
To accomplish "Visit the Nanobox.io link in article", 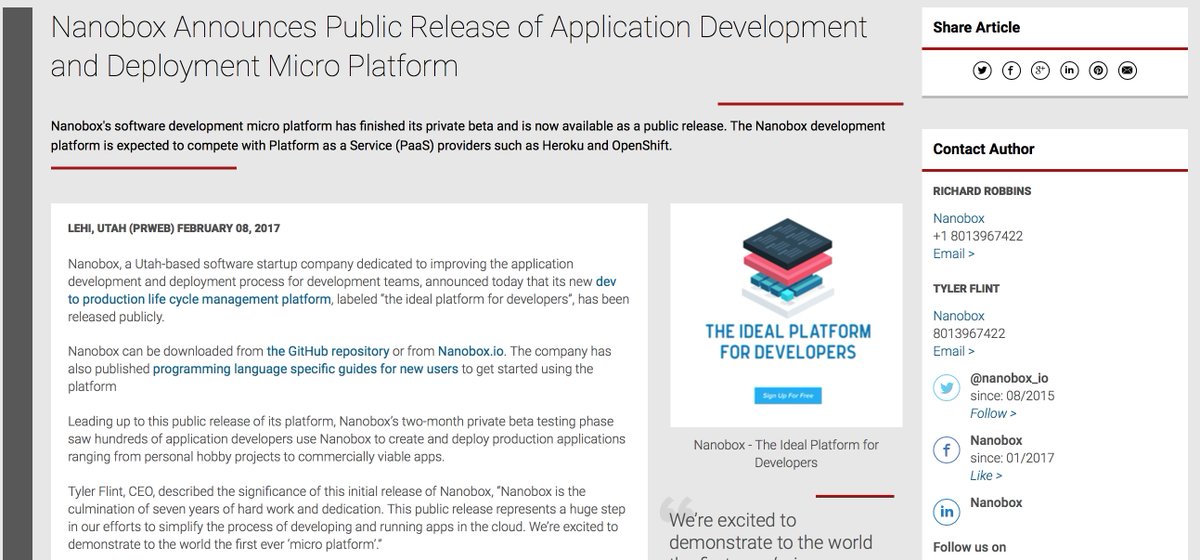I will click(x=471, y=352).
